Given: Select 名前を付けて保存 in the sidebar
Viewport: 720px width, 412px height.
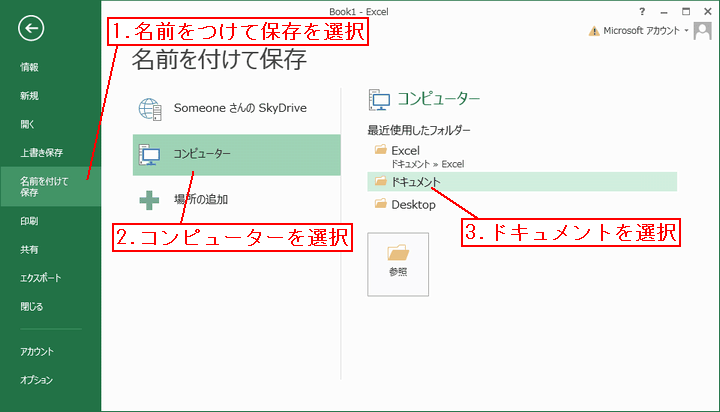Looking at the screenshot, I should pos(51,186).
